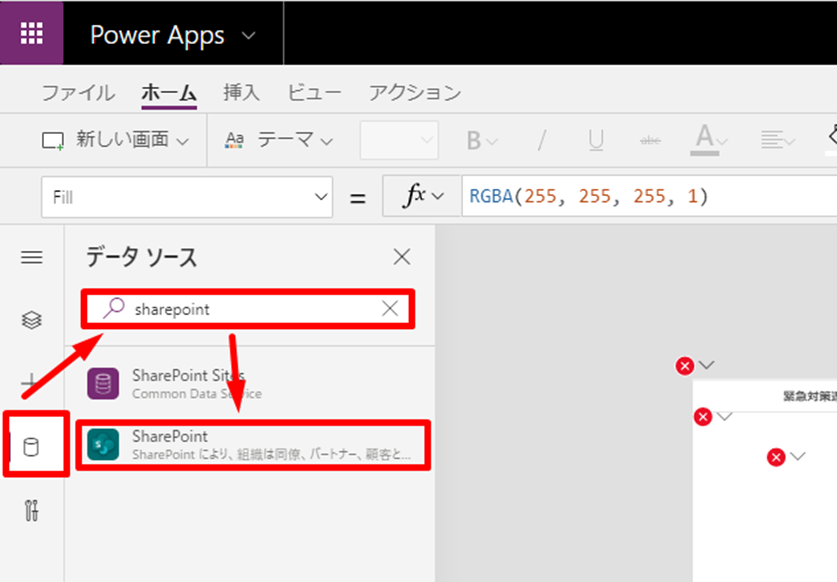The width and height of the screenshot is (837, 582).
Task: Select the SharePoint Sites Common Data Service
Action: pos(250,384)
